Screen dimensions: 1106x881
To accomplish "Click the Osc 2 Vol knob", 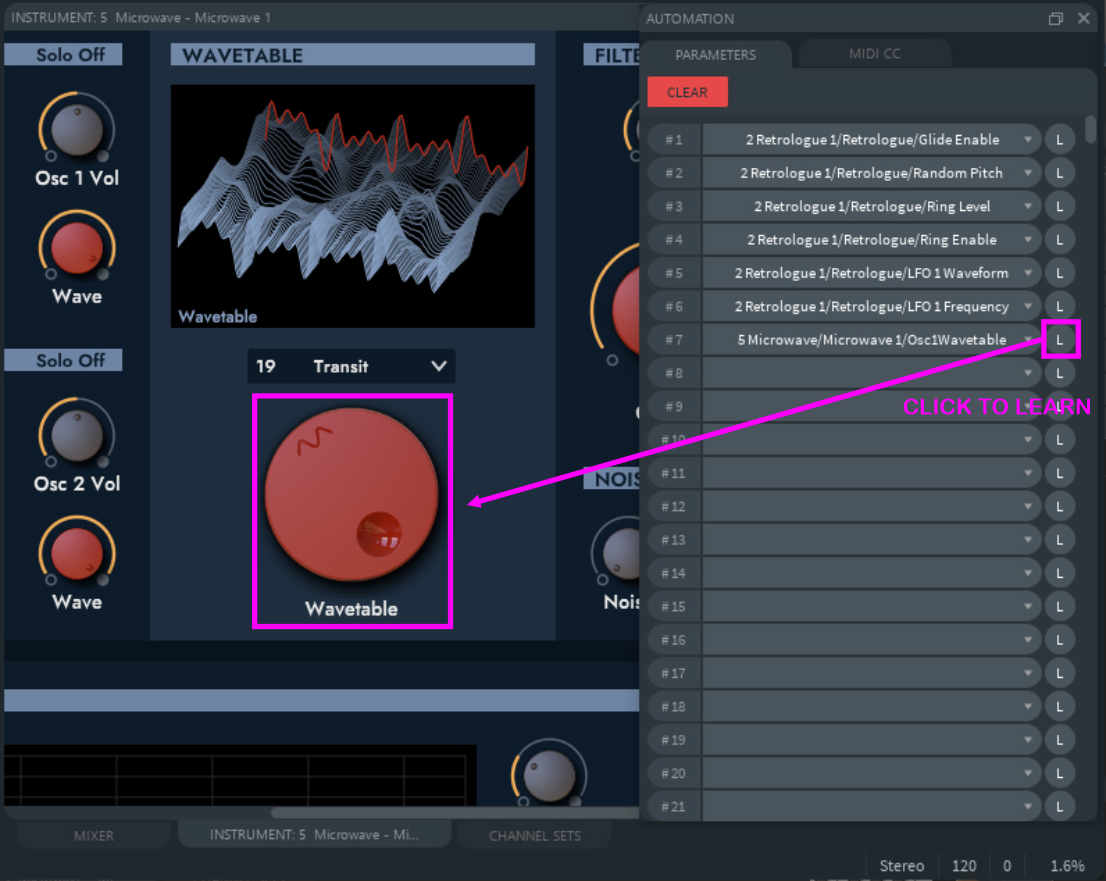I will (77, 435).
